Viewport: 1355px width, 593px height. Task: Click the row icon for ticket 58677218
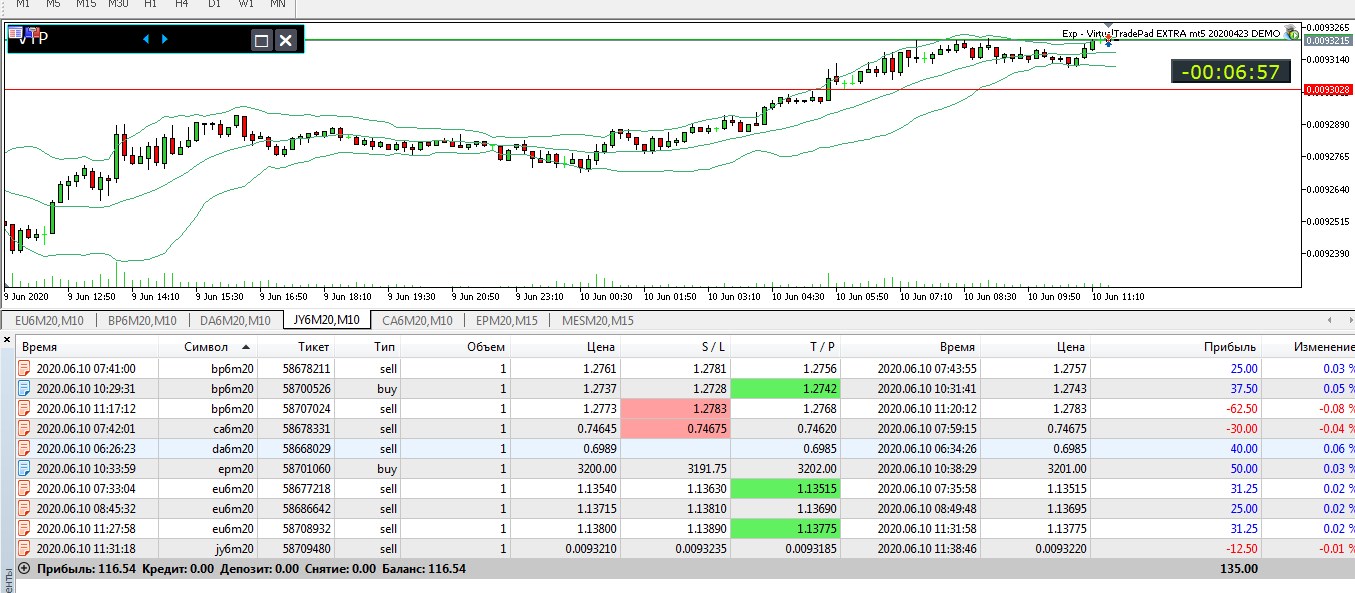click(24, 488)
